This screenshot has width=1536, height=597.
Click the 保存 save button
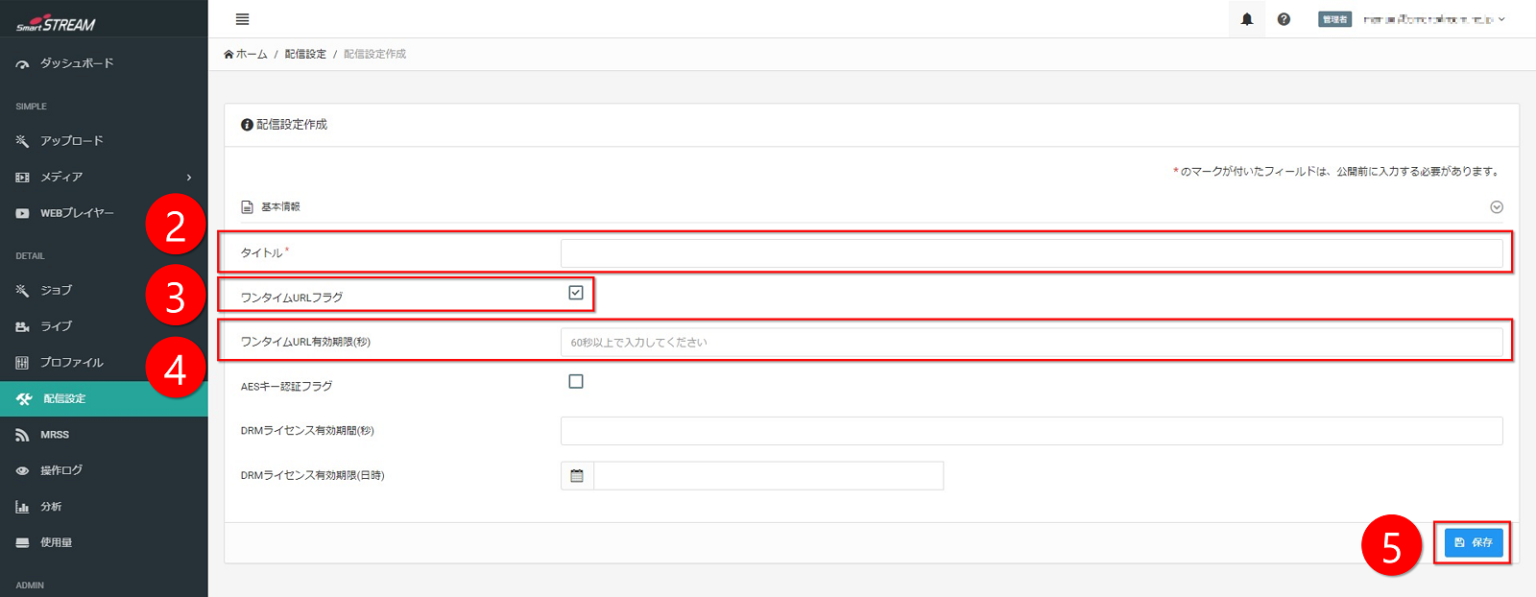coord(1473,542)
